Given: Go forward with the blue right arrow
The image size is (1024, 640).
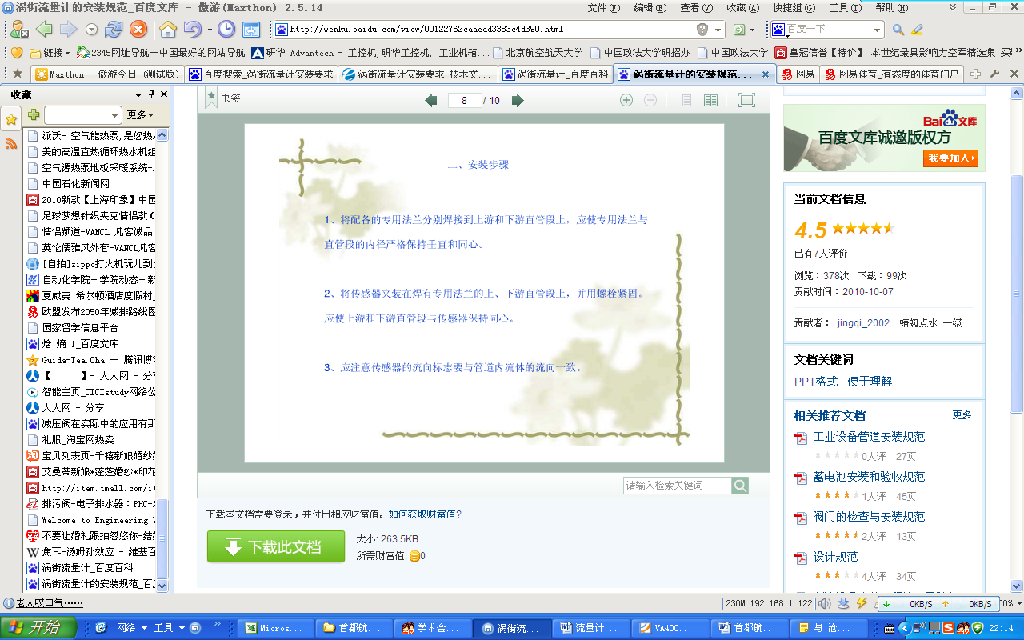Looking at the screenshot, I should (x=68, y=29).
